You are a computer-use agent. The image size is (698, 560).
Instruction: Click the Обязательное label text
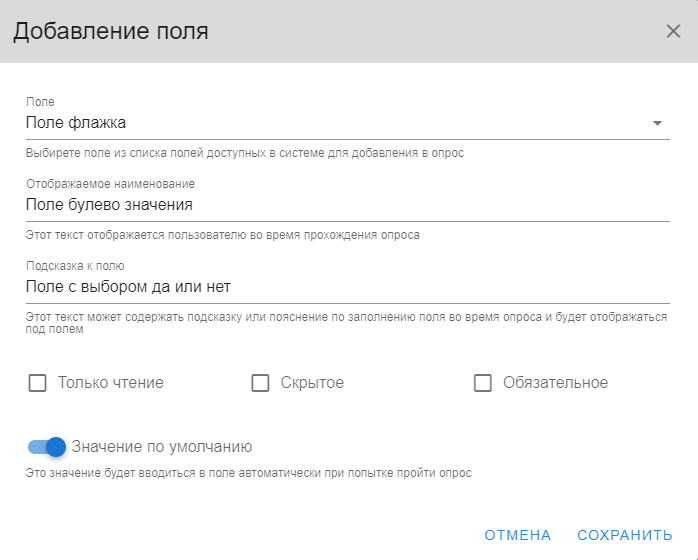[x=556, y=383]
